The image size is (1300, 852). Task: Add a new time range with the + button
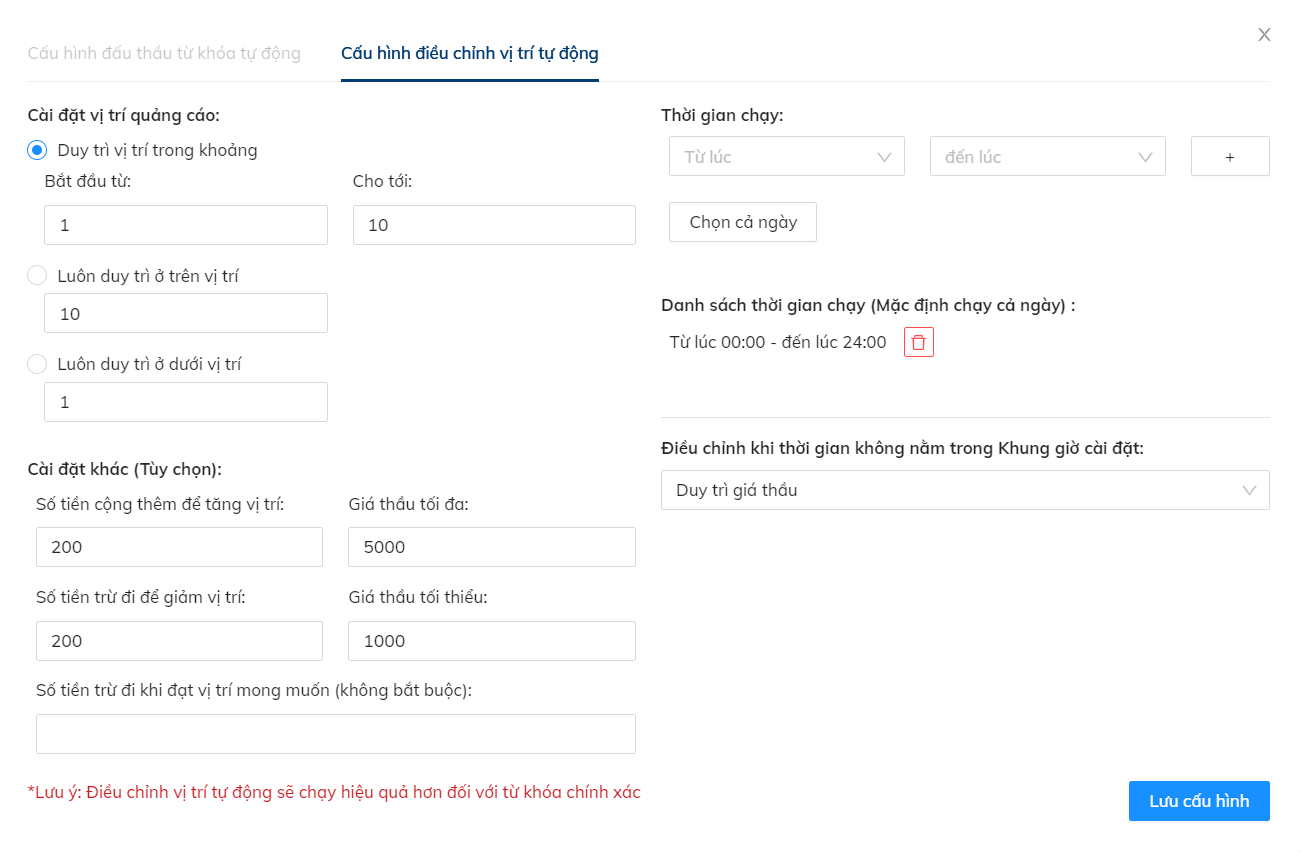(1229, 156)
